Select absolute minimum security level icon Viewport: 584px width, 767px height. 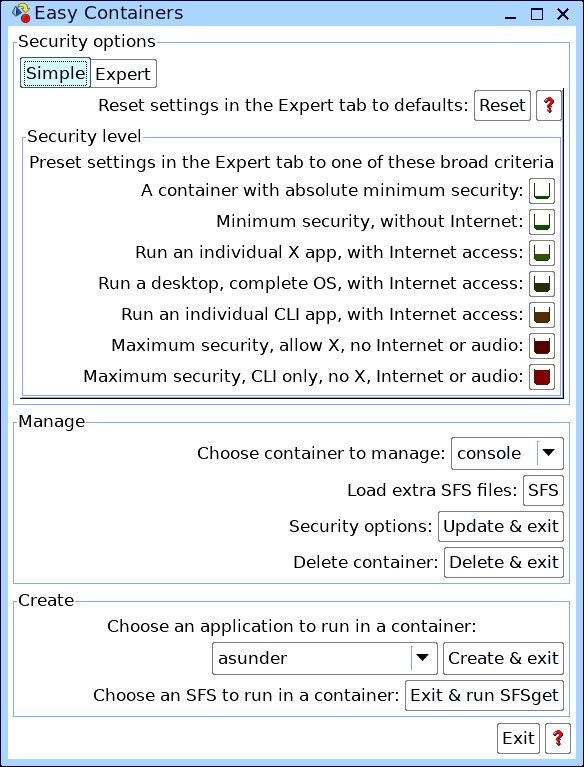(x=542, y=191)
